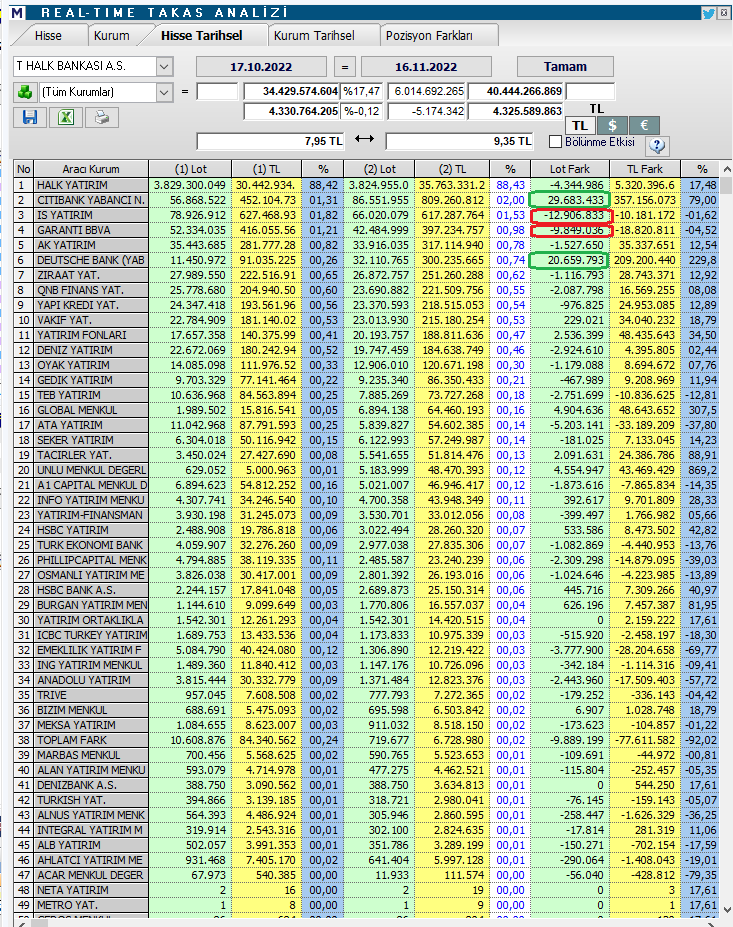Open the Hisse tab
This screenshot has height=927, width=733.
[x=48, y=35]
